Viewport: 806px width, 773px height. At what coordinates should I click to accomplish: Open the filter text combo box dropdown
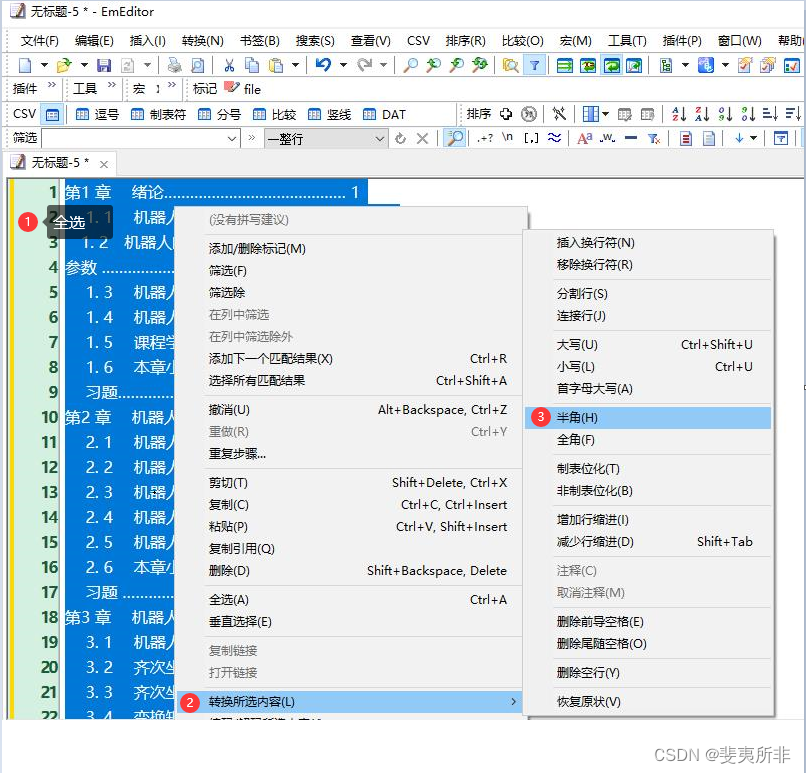tap(232, 139)
